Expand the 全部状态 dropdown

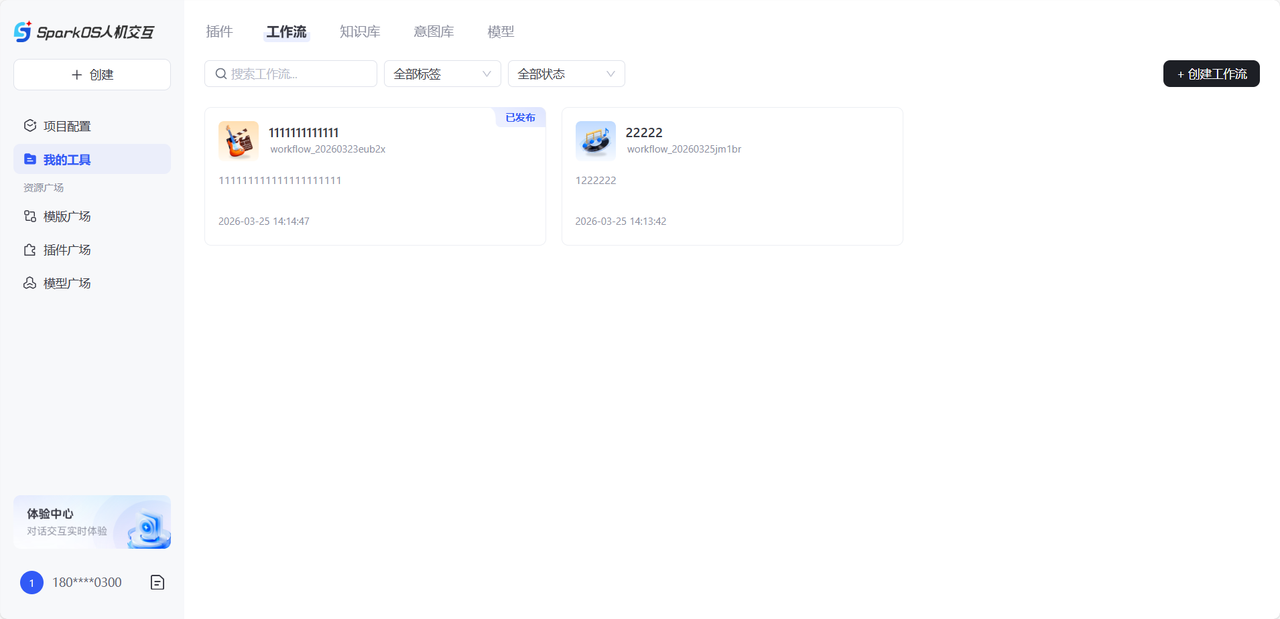tap(566, 74)
